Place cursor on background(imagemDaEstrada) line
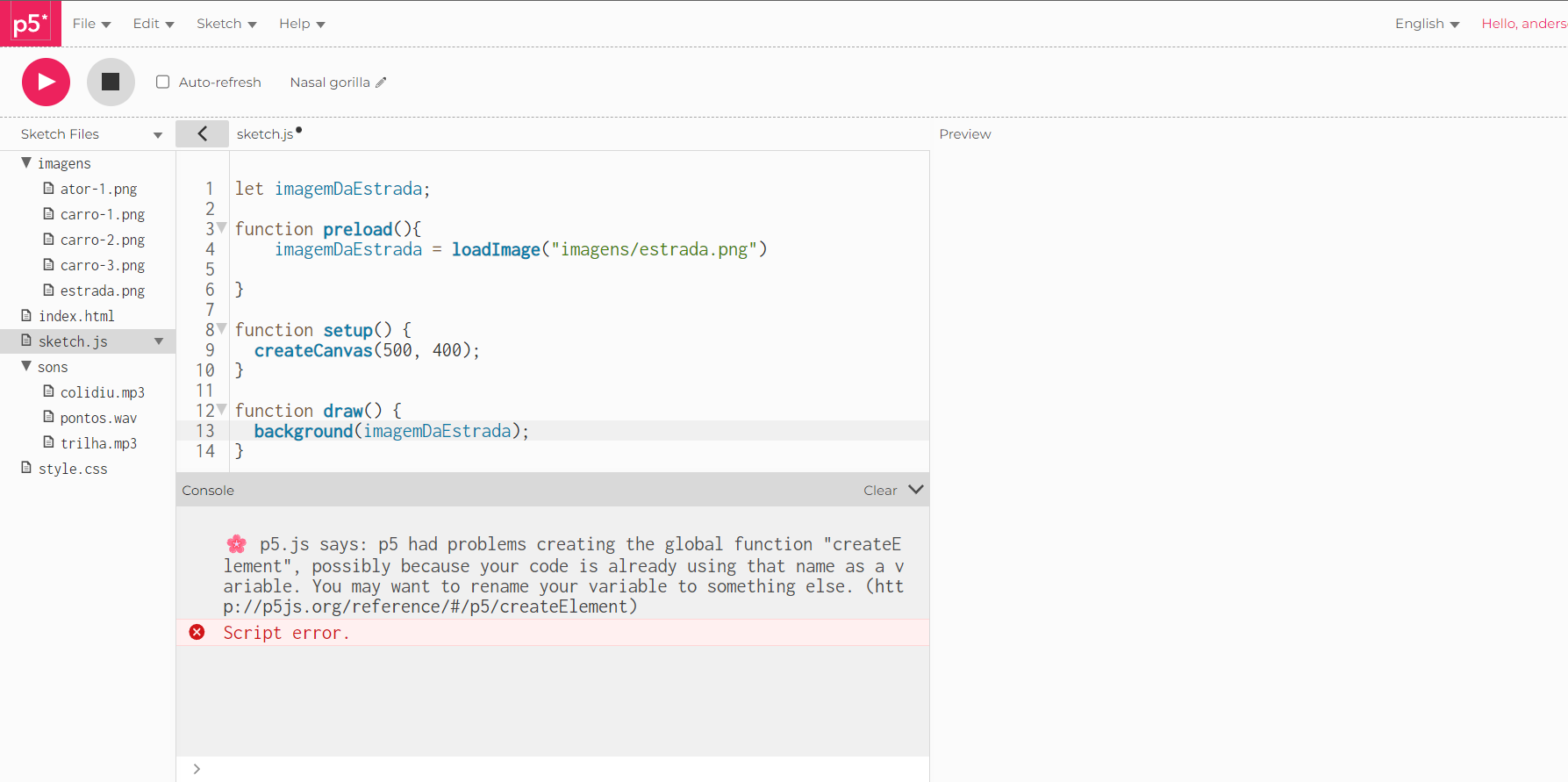1568x782 pixels. coord(391,431)
